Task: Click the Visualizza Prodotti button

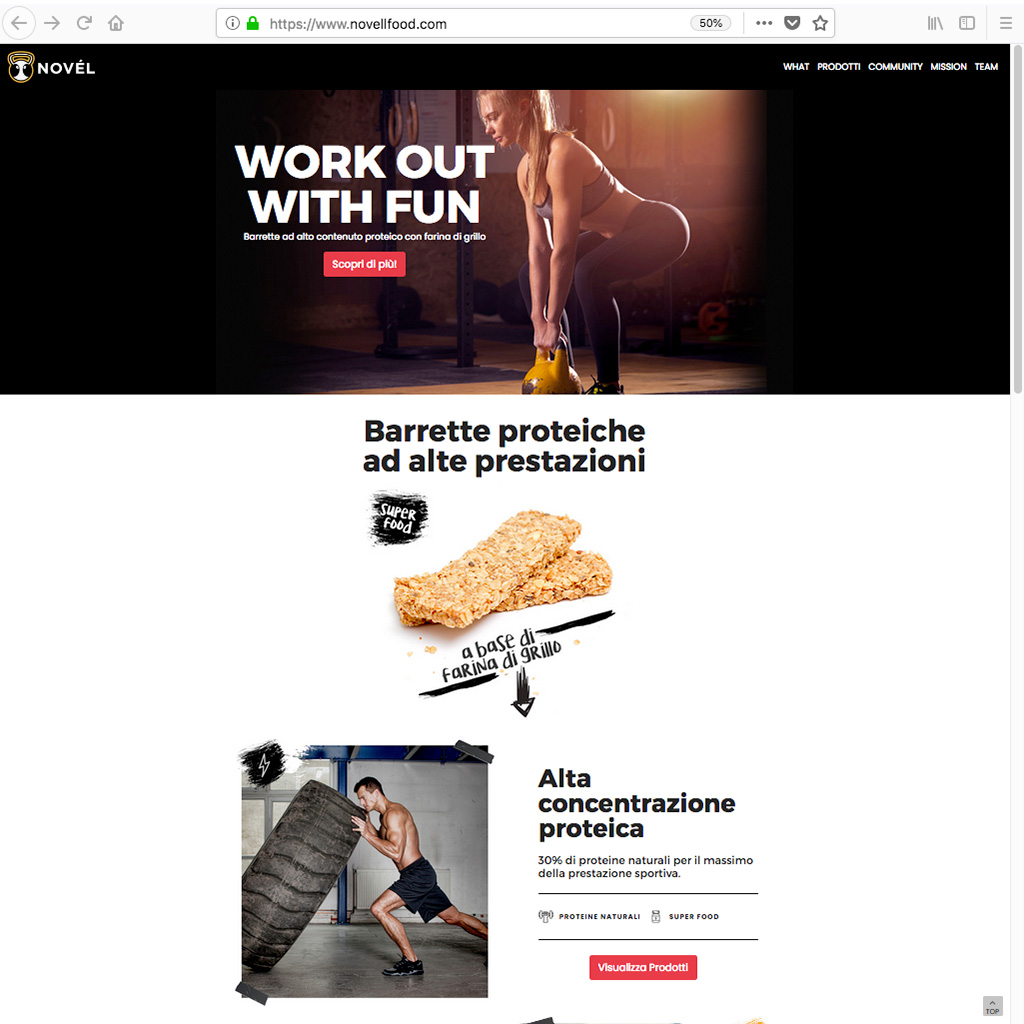Action: pos(643,967)
